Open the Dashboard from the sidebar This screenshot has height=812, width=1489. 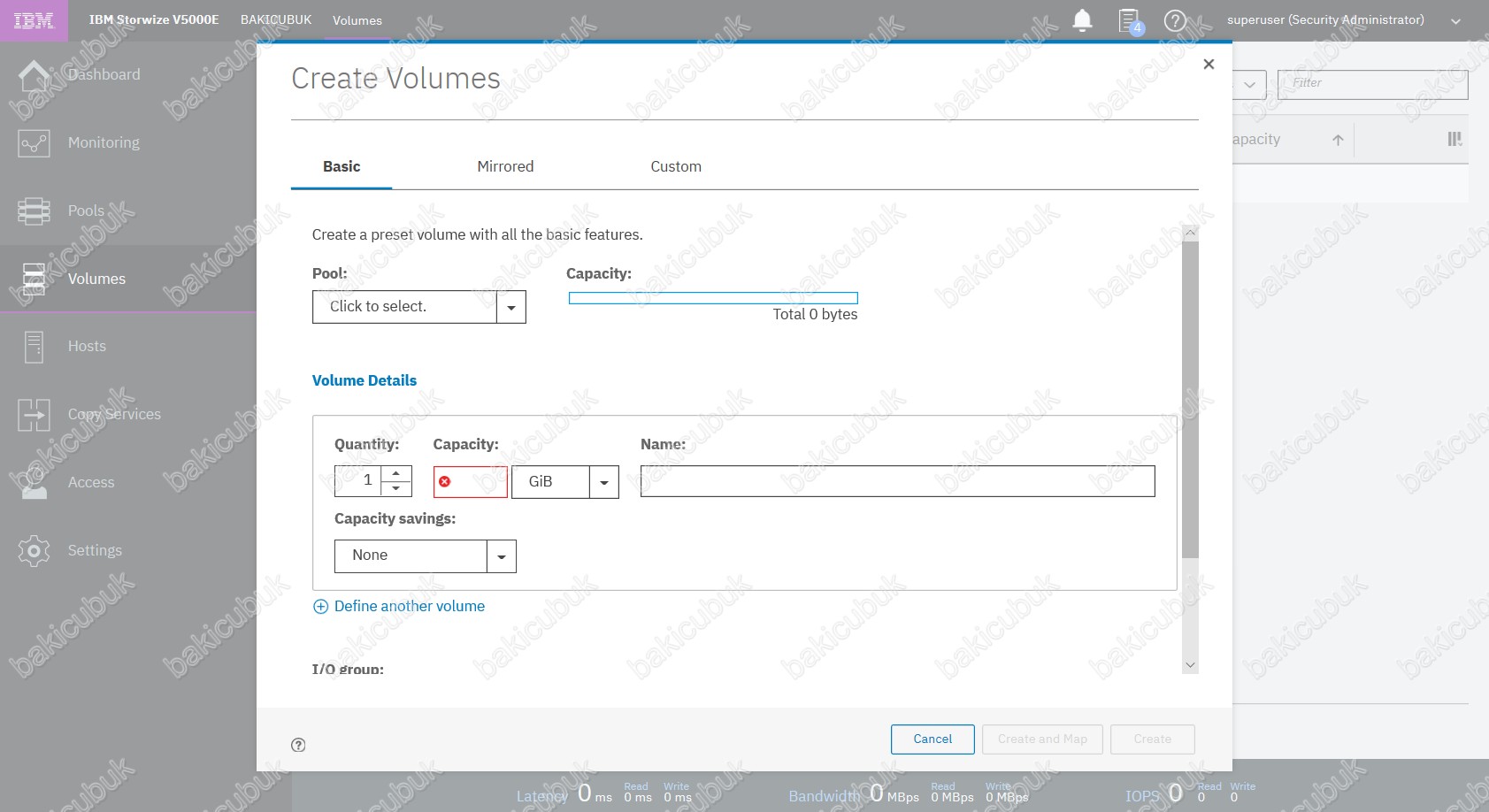click(x=104, y=75)
